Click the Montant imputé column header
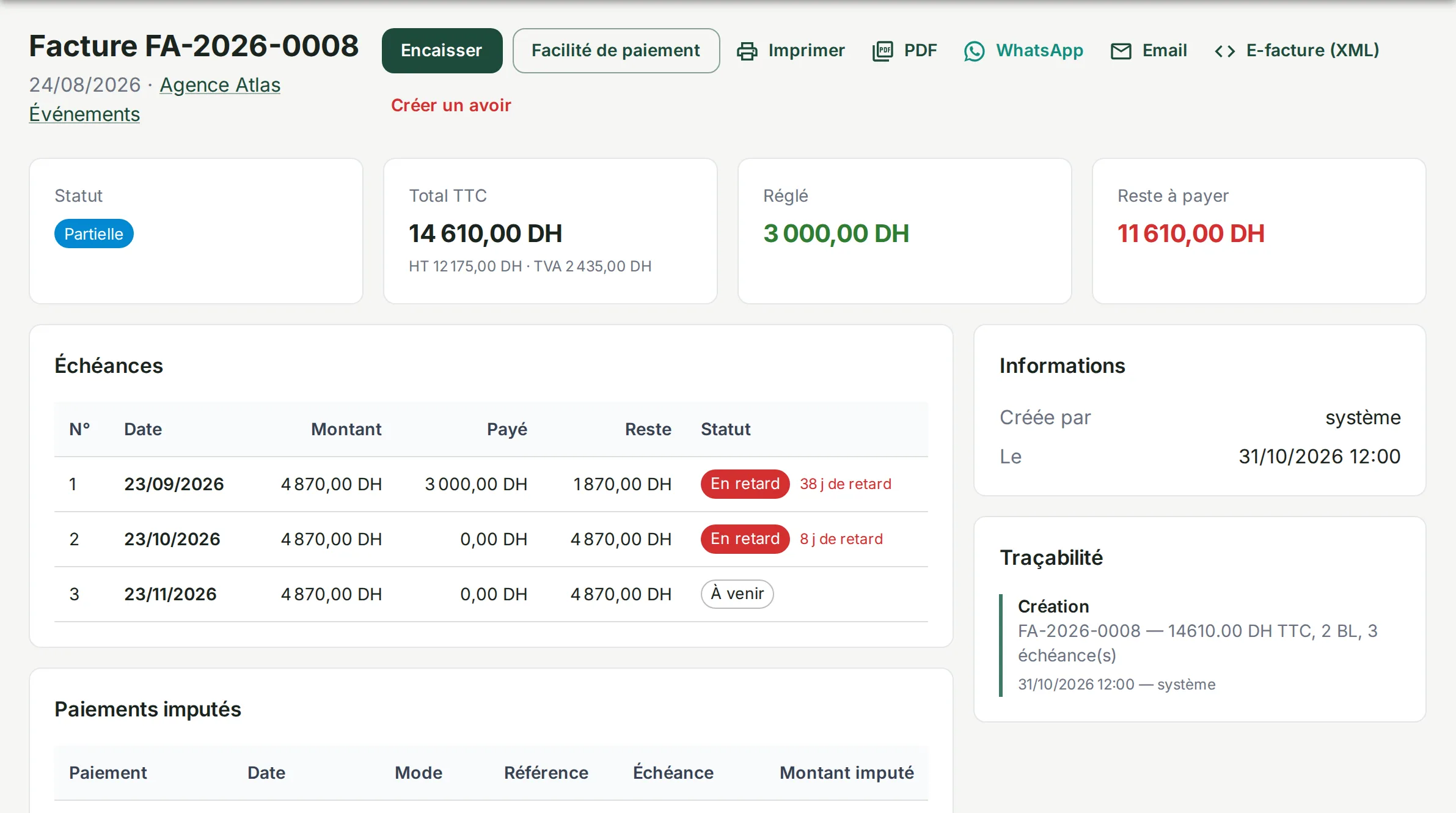1456x813 pixels. (x=847, y=773)
